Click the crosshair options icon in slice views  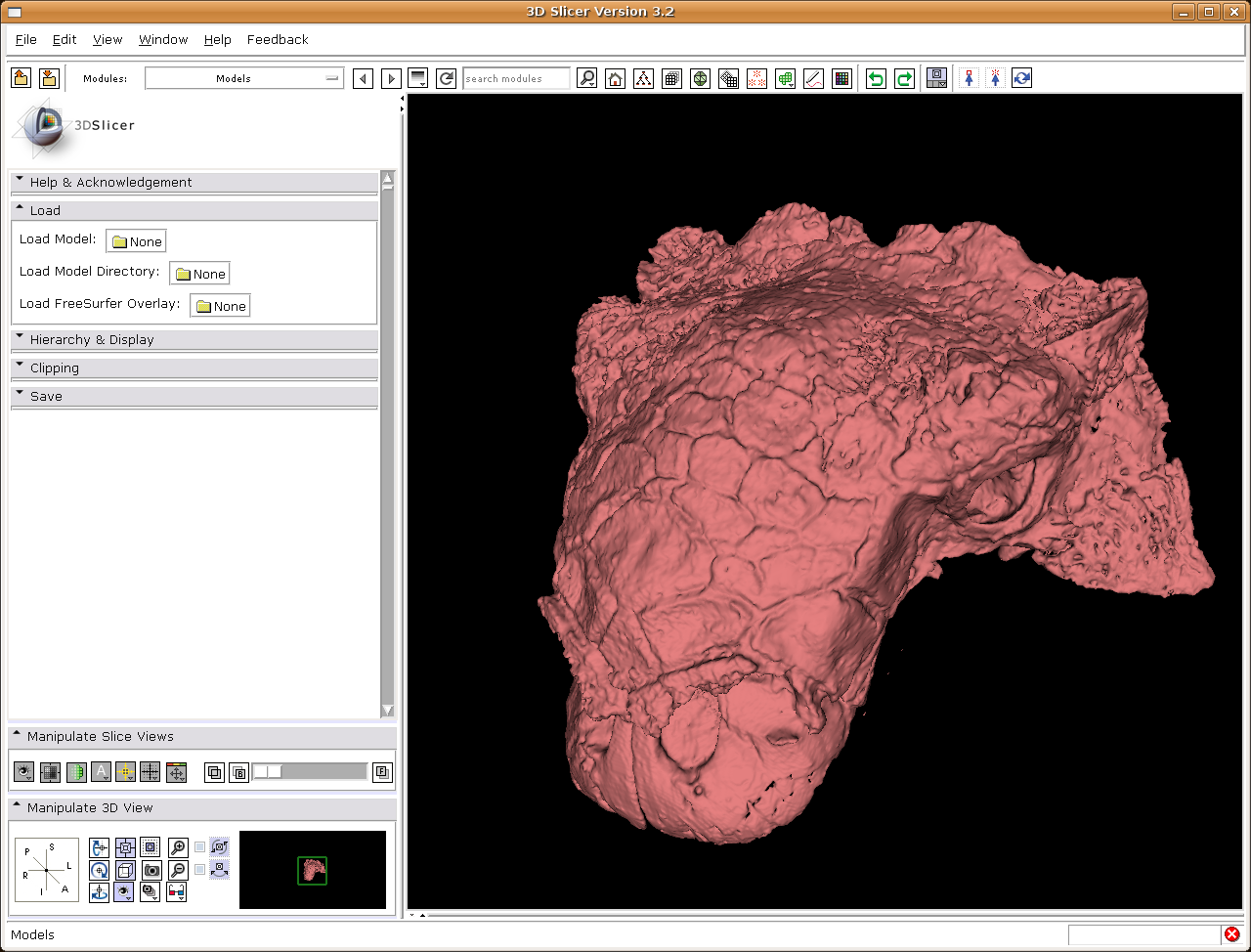(125, 772)
